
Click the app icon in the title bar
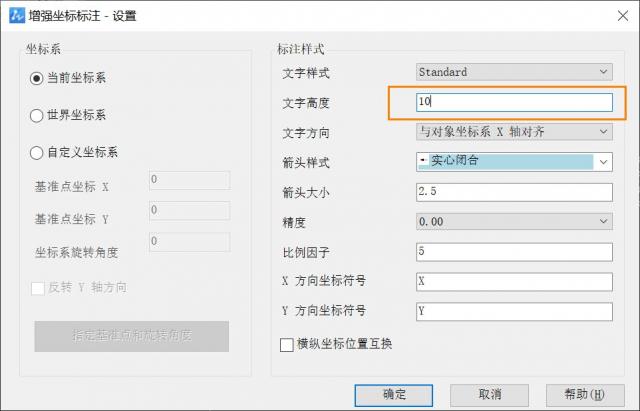16,15
